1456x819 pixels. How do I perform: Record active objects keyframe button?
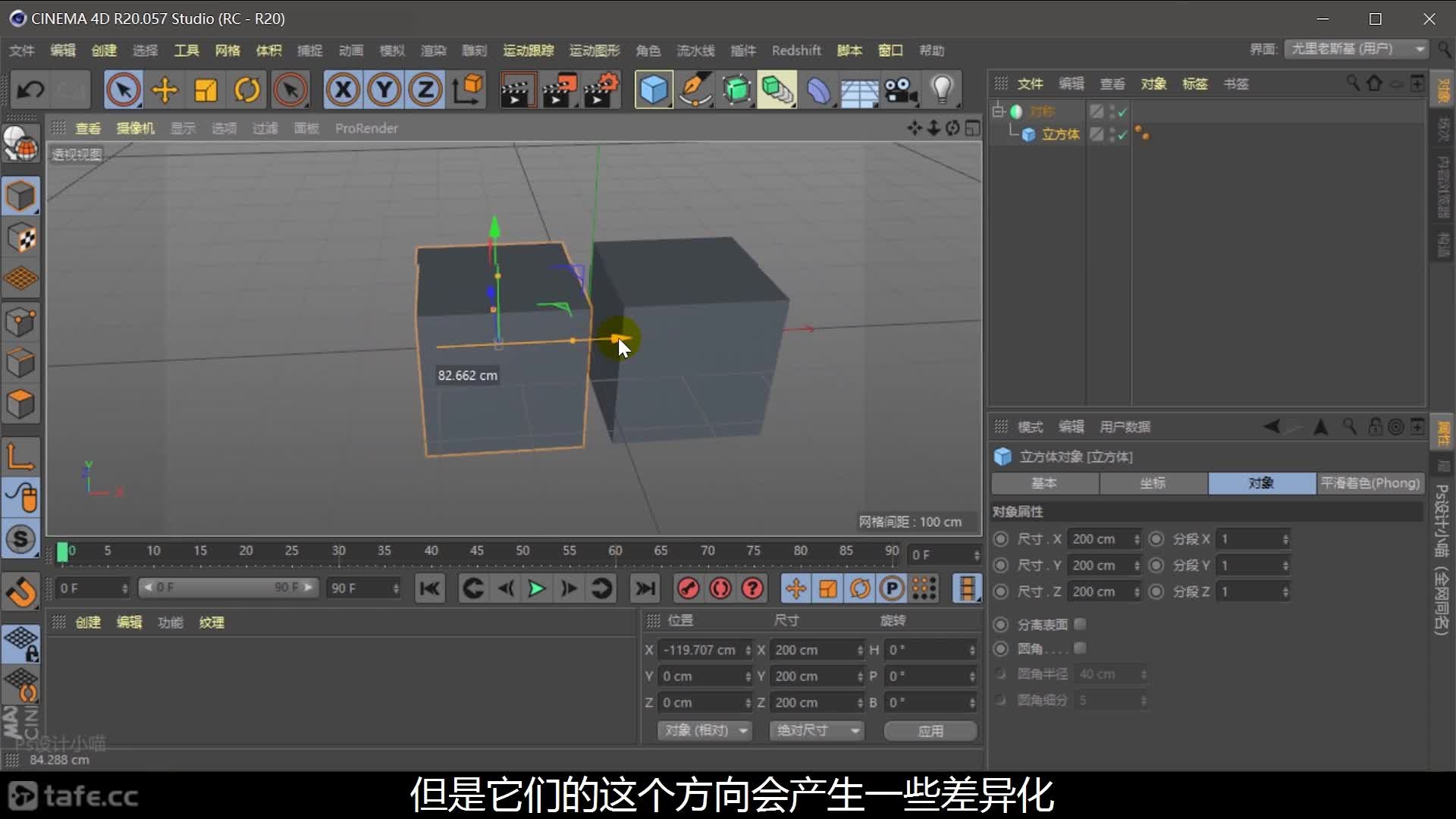(x=688, y=588)
